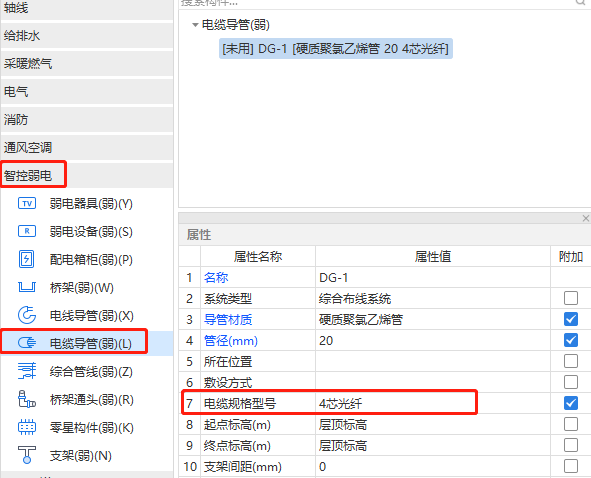Edit 支架间距(mm) value 0

pyautogui.click(x=433, y=467)
